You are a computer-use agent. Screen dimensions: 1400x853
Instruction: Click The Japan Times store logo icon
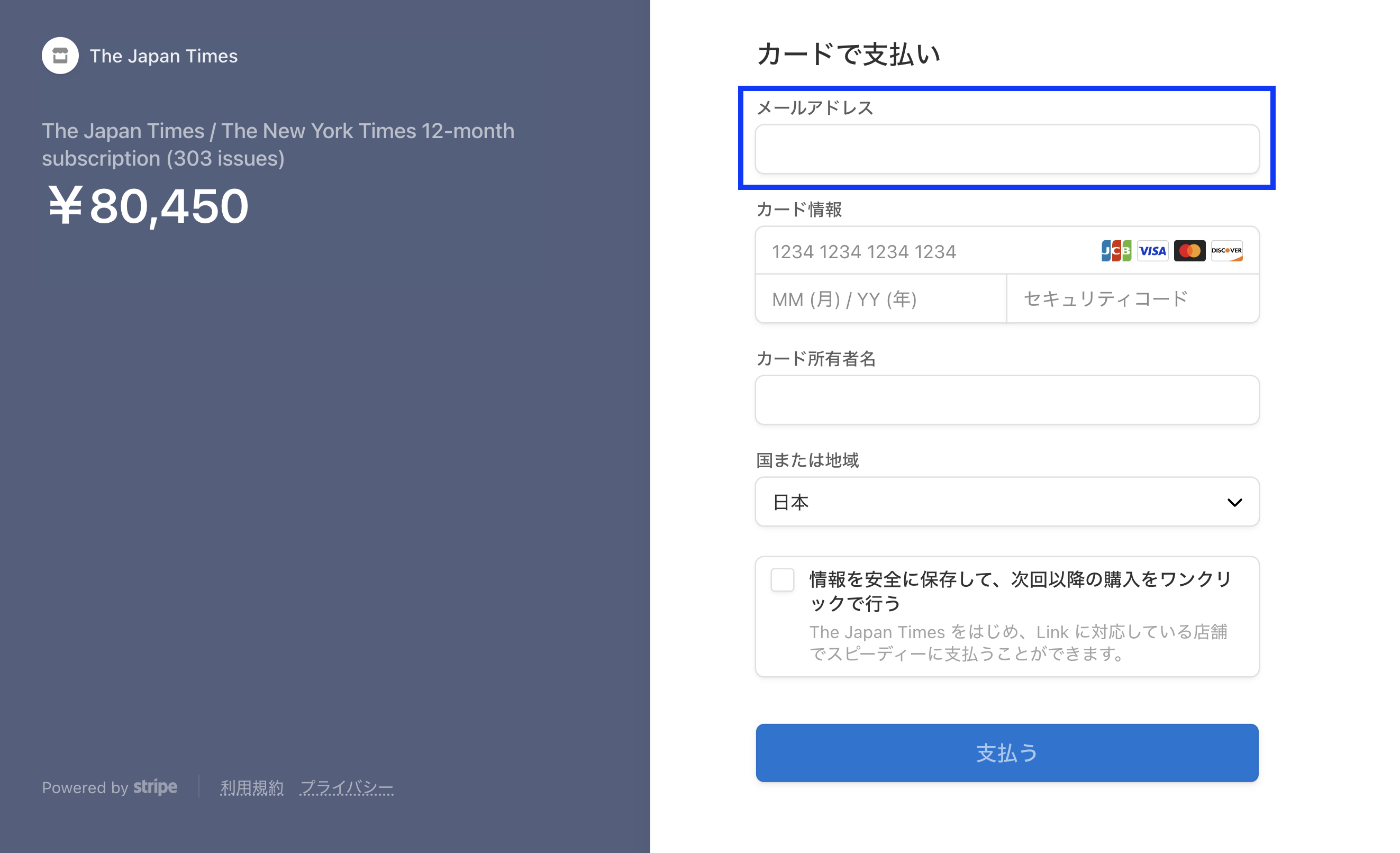tap(60, 56)
